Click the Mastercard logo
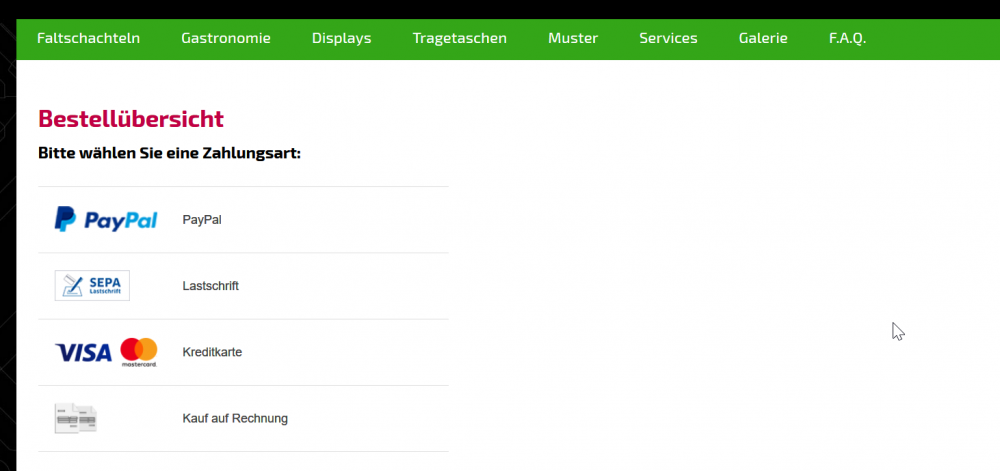This screenshot has width=1000, height=471. (138, 352)
